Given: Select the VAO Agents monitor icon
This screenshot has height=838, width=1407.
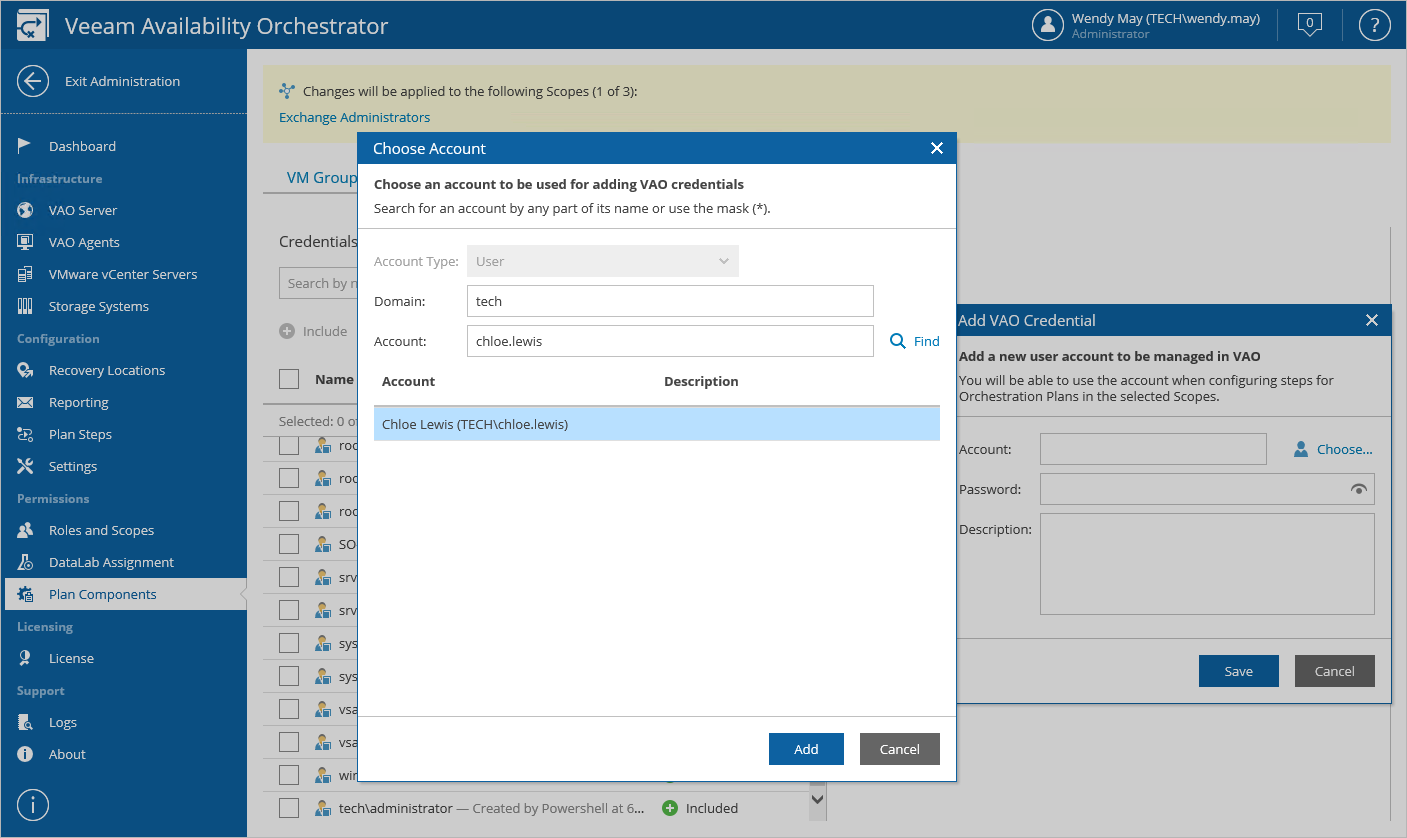Looking at the screenshot, I should click(25, 242).
